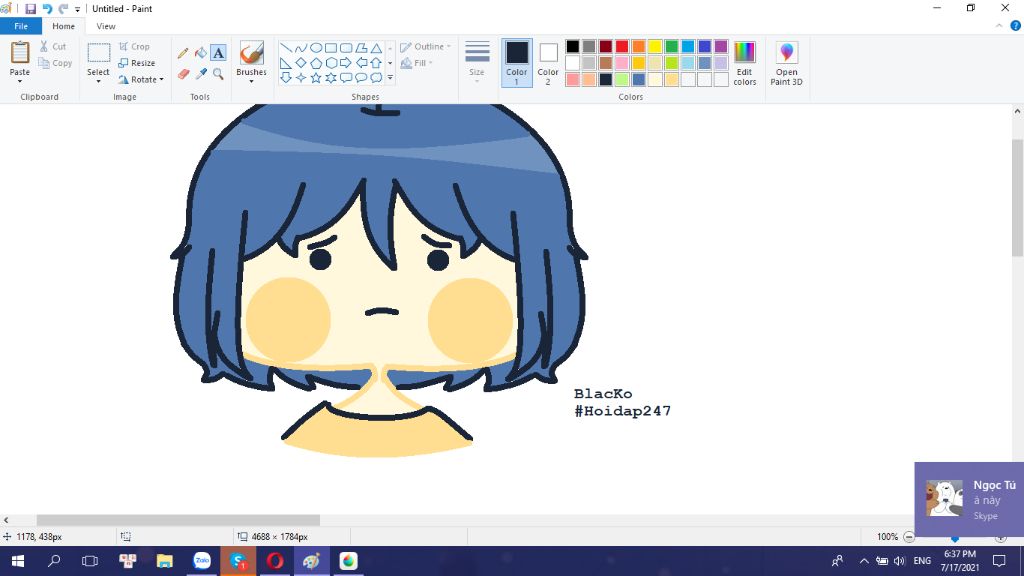Click the Copy button
This screenshot has height=576, width=1024.
[x=55, y=63]
